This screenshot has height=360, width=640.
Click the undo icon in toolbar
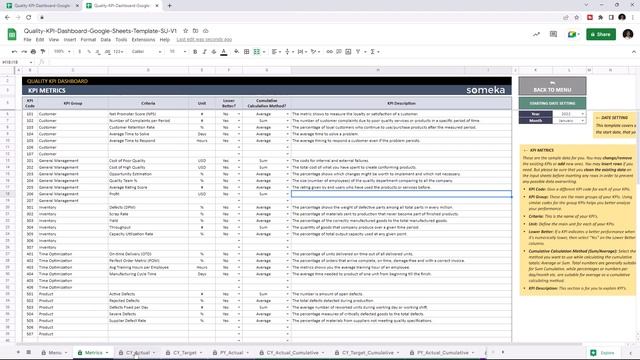(14, 52)
